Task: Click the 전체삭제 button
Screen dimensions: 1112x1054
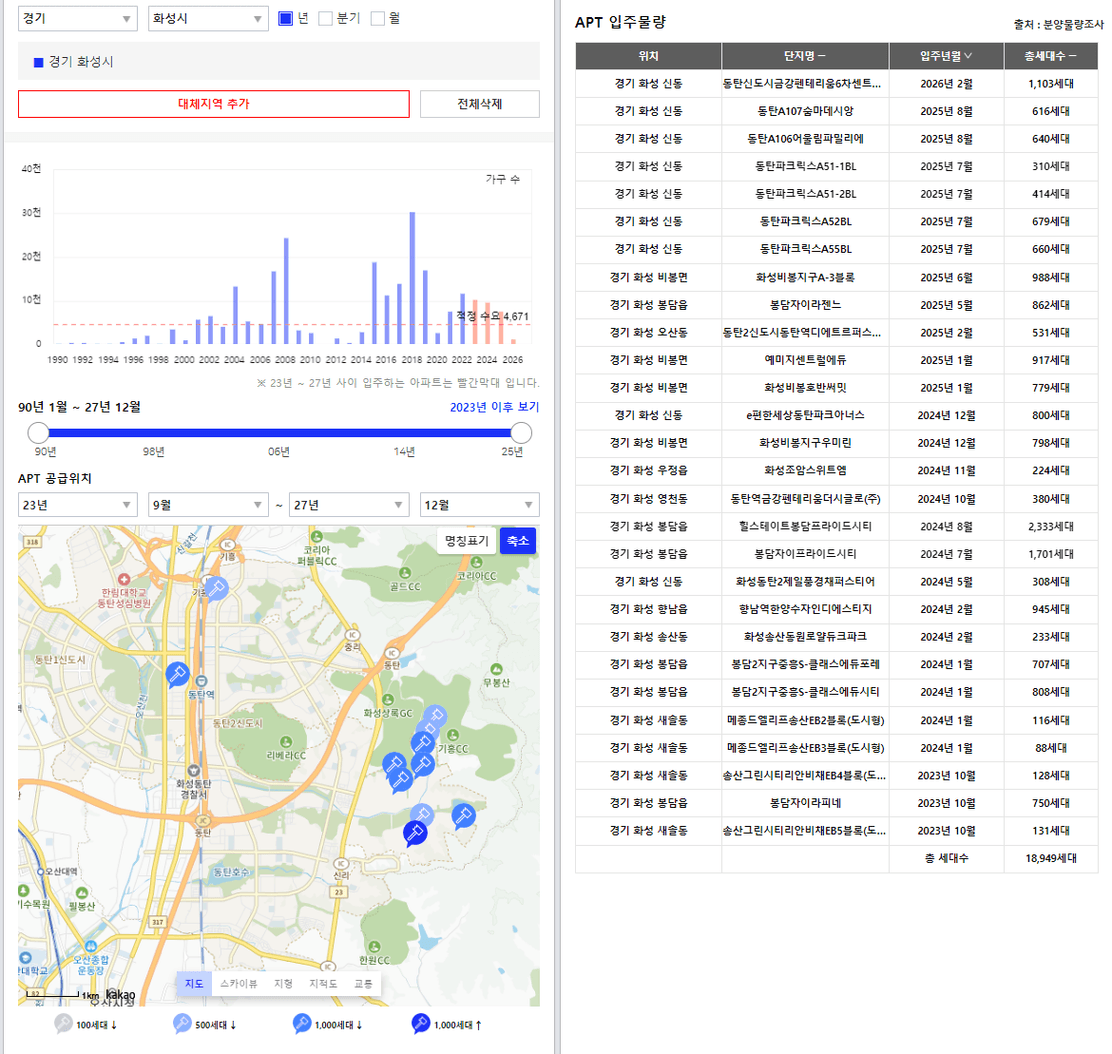Action: tap(479, 104)
